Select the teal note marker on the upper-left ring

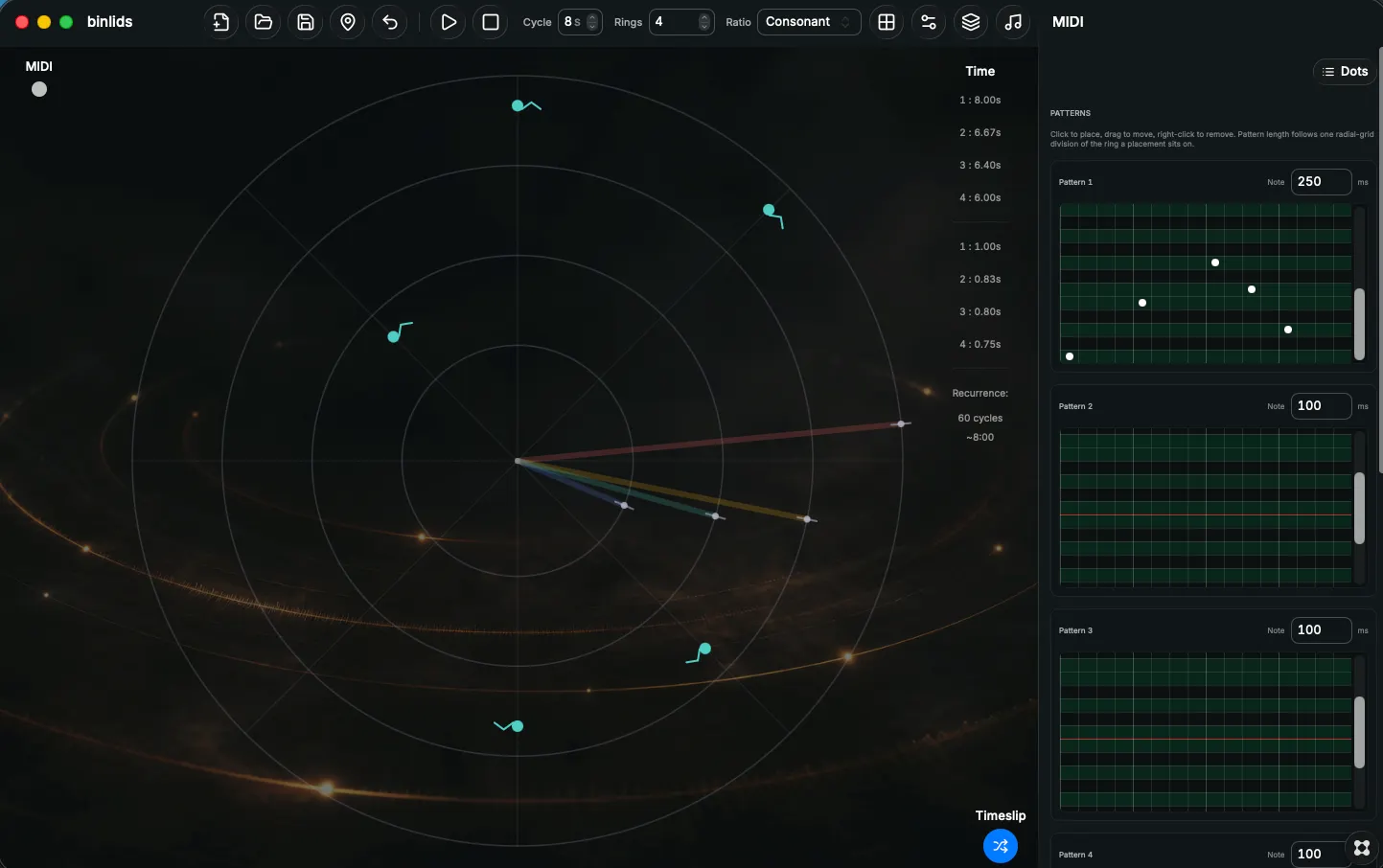tap(394, 336)
